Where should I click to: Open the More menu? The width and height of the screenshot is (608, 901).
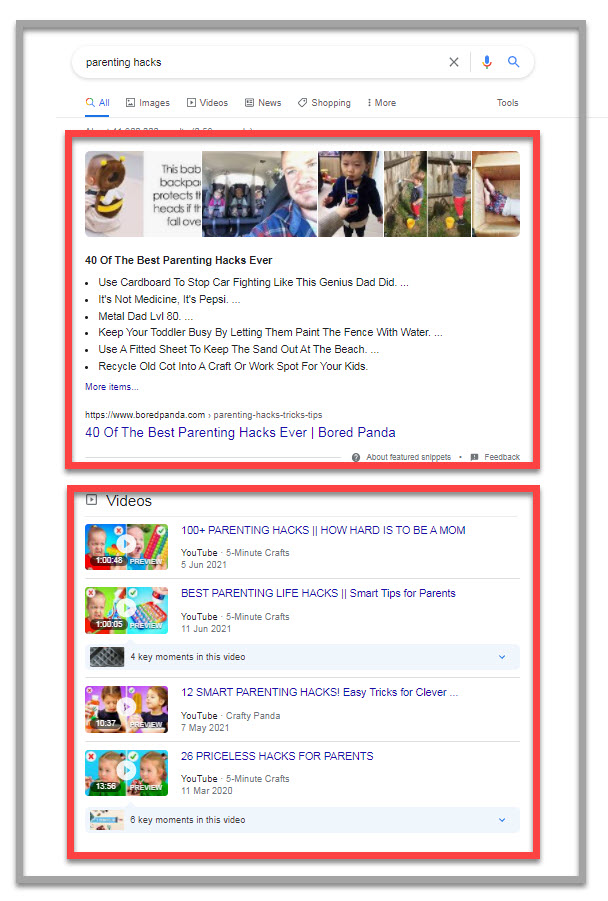tap(381, 103)
